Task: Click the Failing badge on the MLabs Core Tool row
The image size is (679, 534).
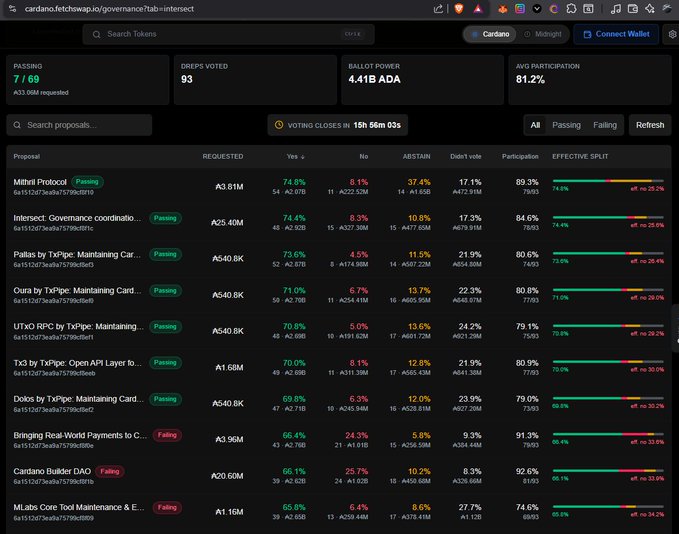Action: click(167, 507)
